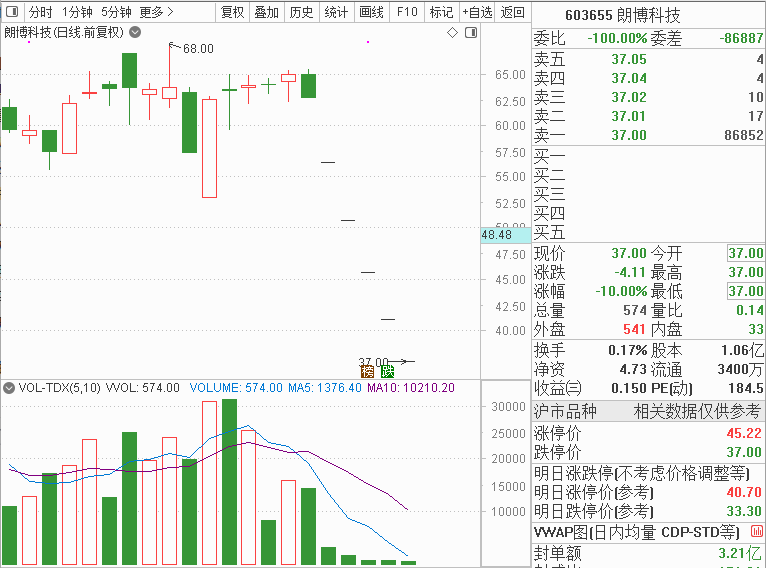Image resolution: width=766 pixels, height=568 pixels.
Task: Toggle the side panel icon beside the diamond
Action: (469, 32)
